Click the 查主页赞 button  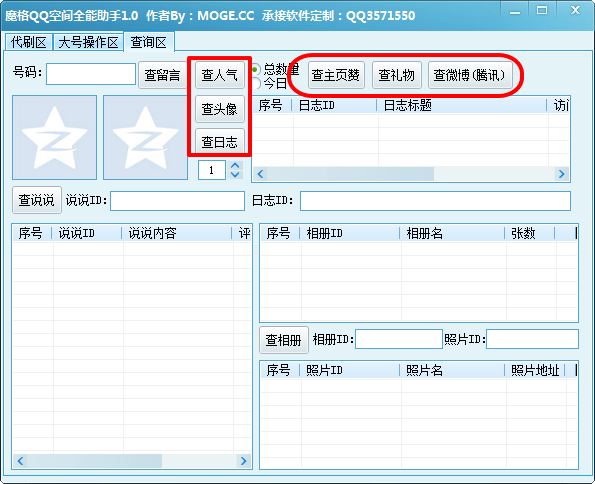coord(336,75)
